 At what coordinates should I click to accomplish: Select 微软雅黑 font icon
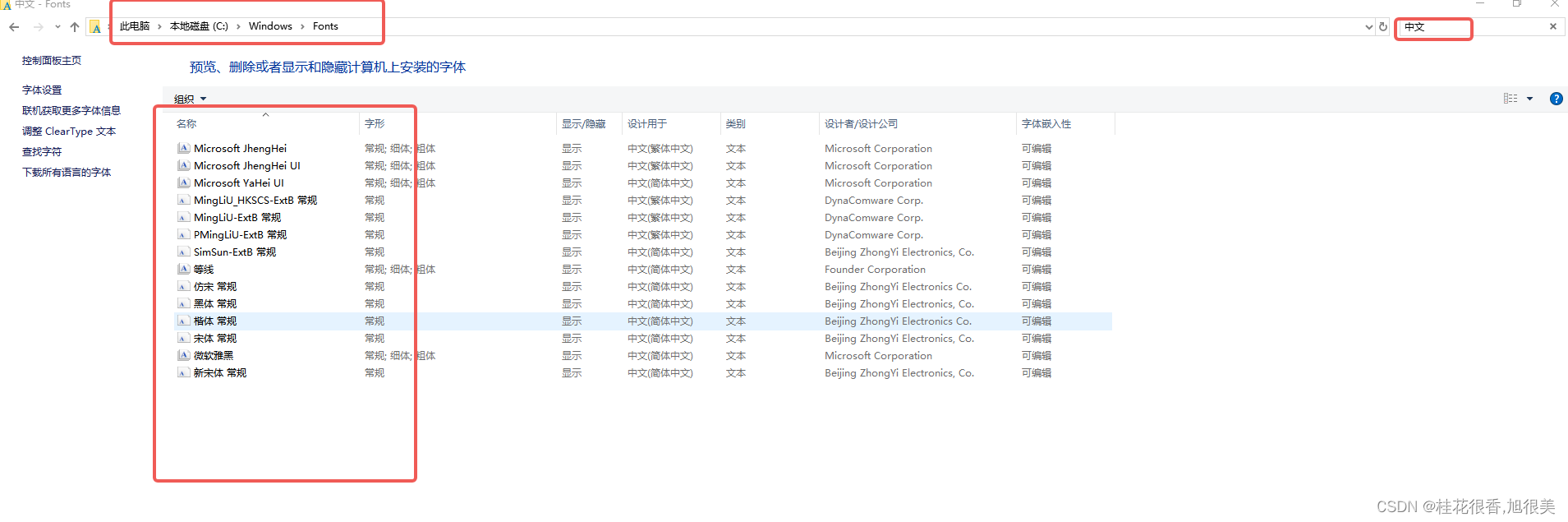click(x=184, y=356)
